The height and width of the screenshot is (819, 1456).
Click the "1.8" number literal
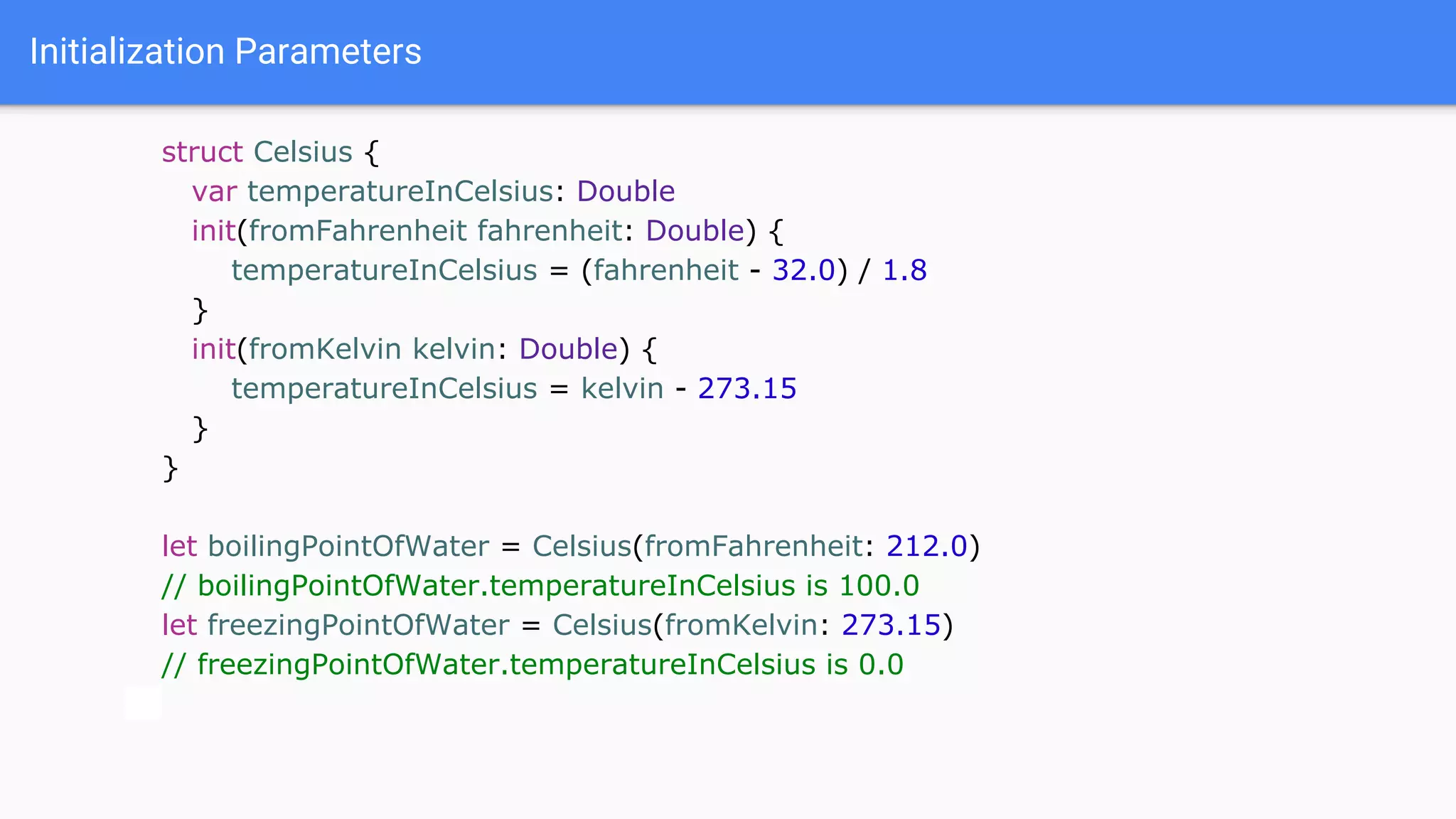pos(904,271)
